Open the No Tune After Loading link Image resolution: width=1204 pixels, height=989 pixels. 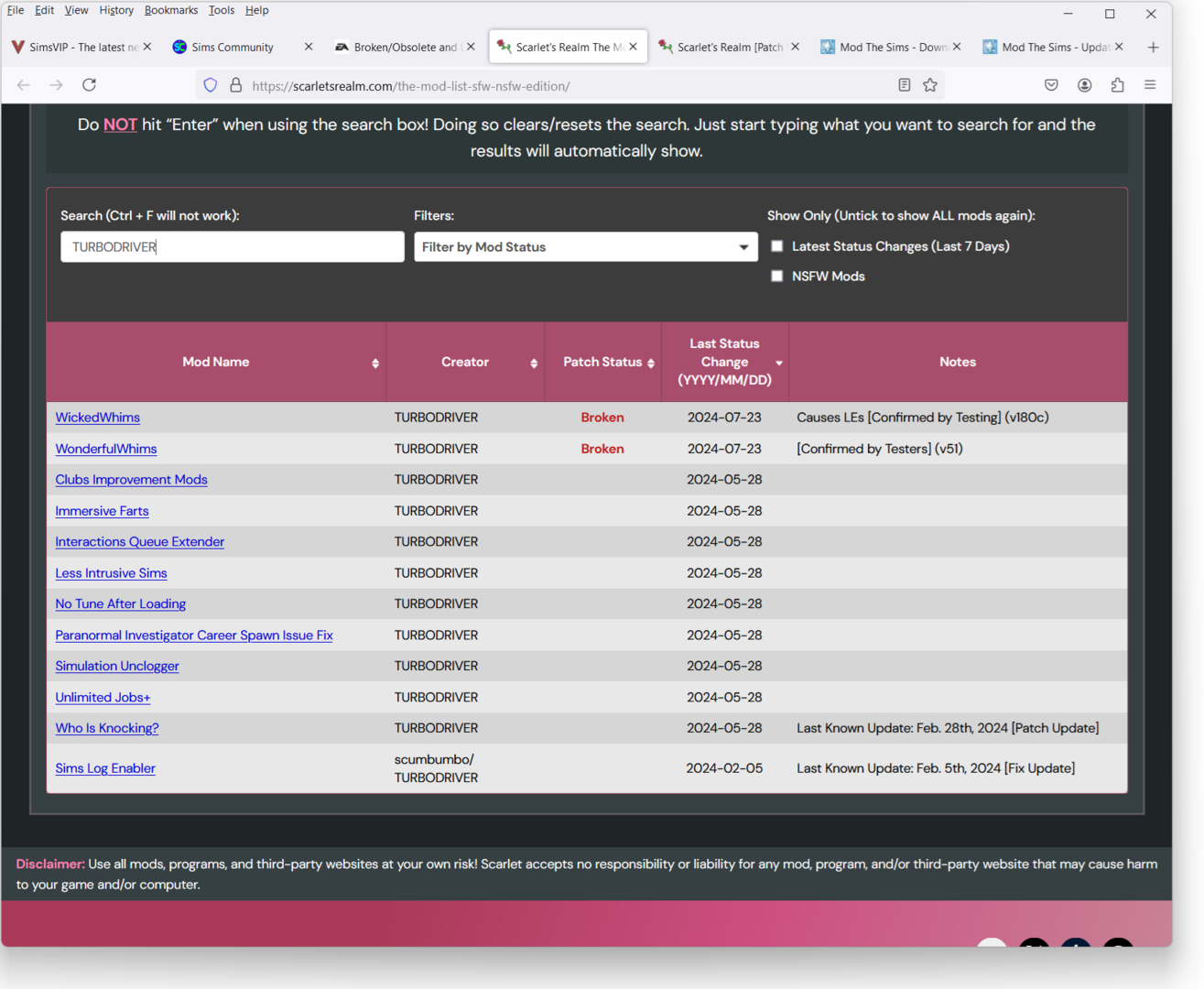pos(120,604)
